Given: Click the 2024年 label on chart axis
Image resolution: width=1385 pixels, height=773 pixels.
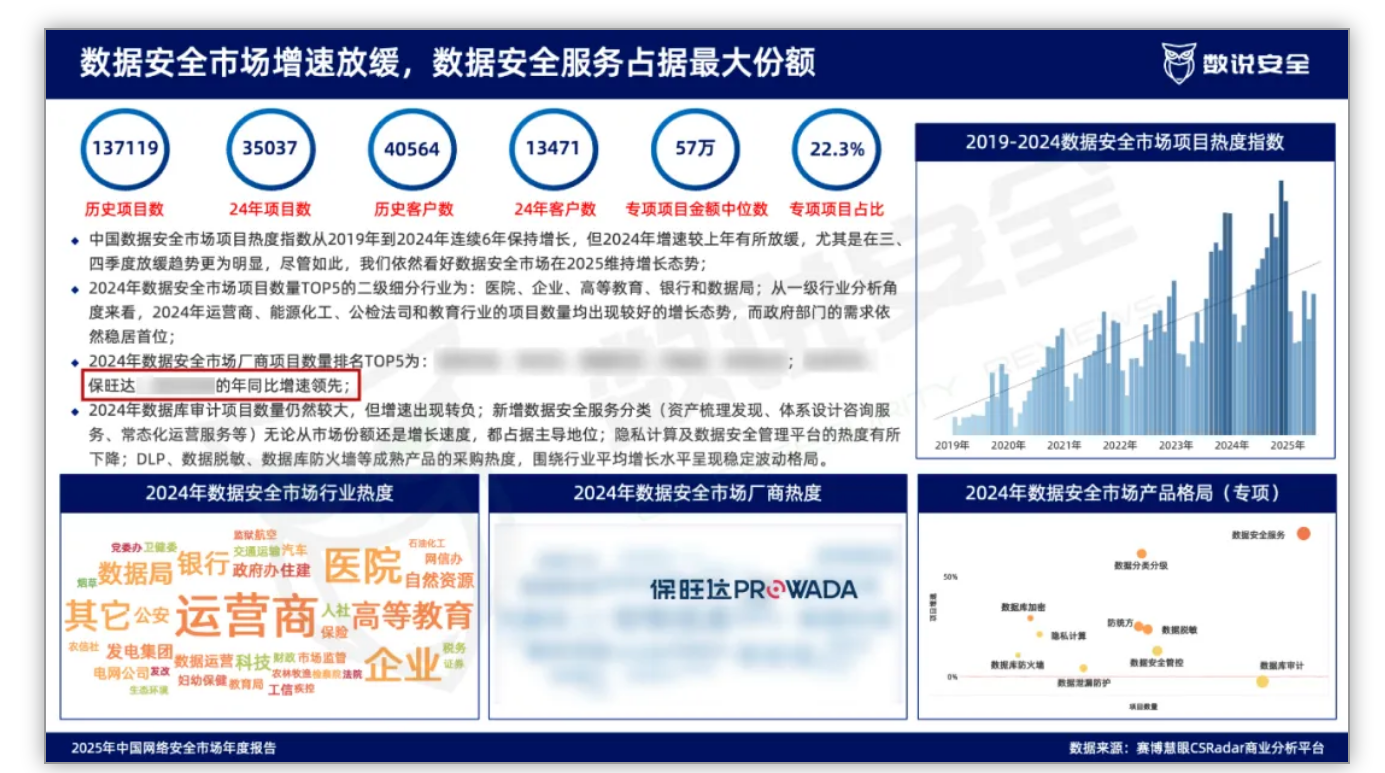Looking at the screenshot, I should [x=1232, y=445].
